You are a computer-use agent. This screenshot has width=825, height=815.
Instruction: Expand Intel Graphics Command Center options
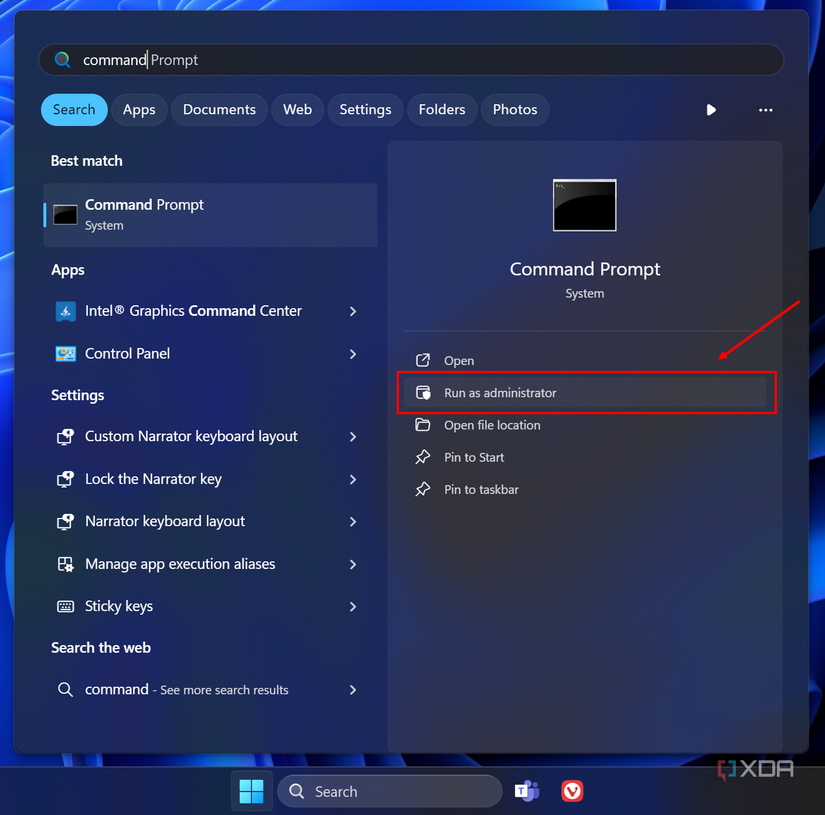pos(352,311)
